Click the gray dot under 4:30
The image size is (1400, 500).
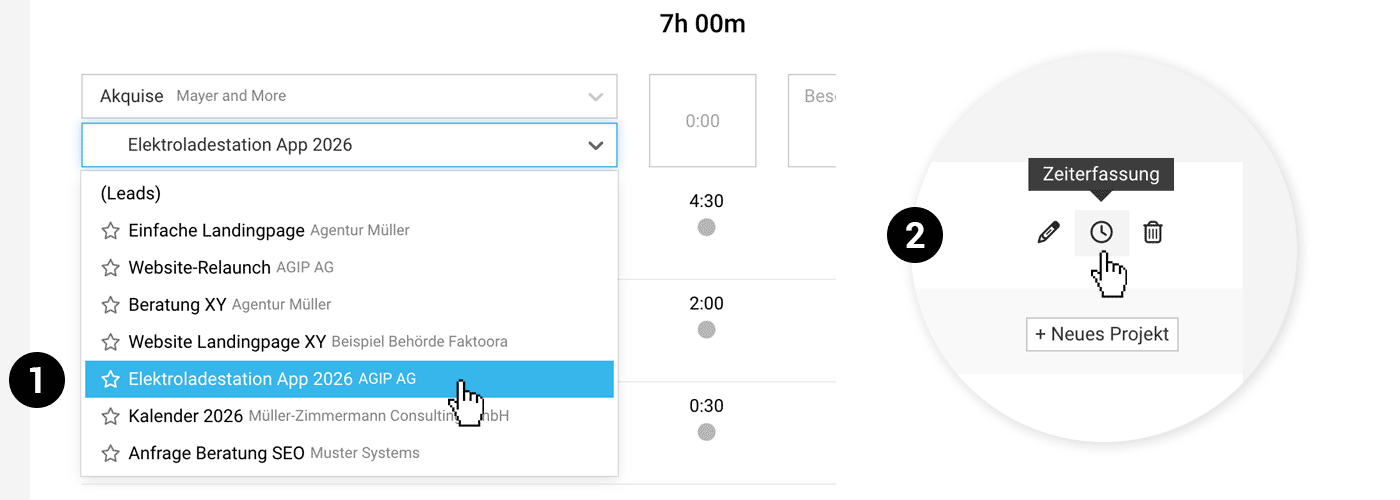[x=707, y=228]
